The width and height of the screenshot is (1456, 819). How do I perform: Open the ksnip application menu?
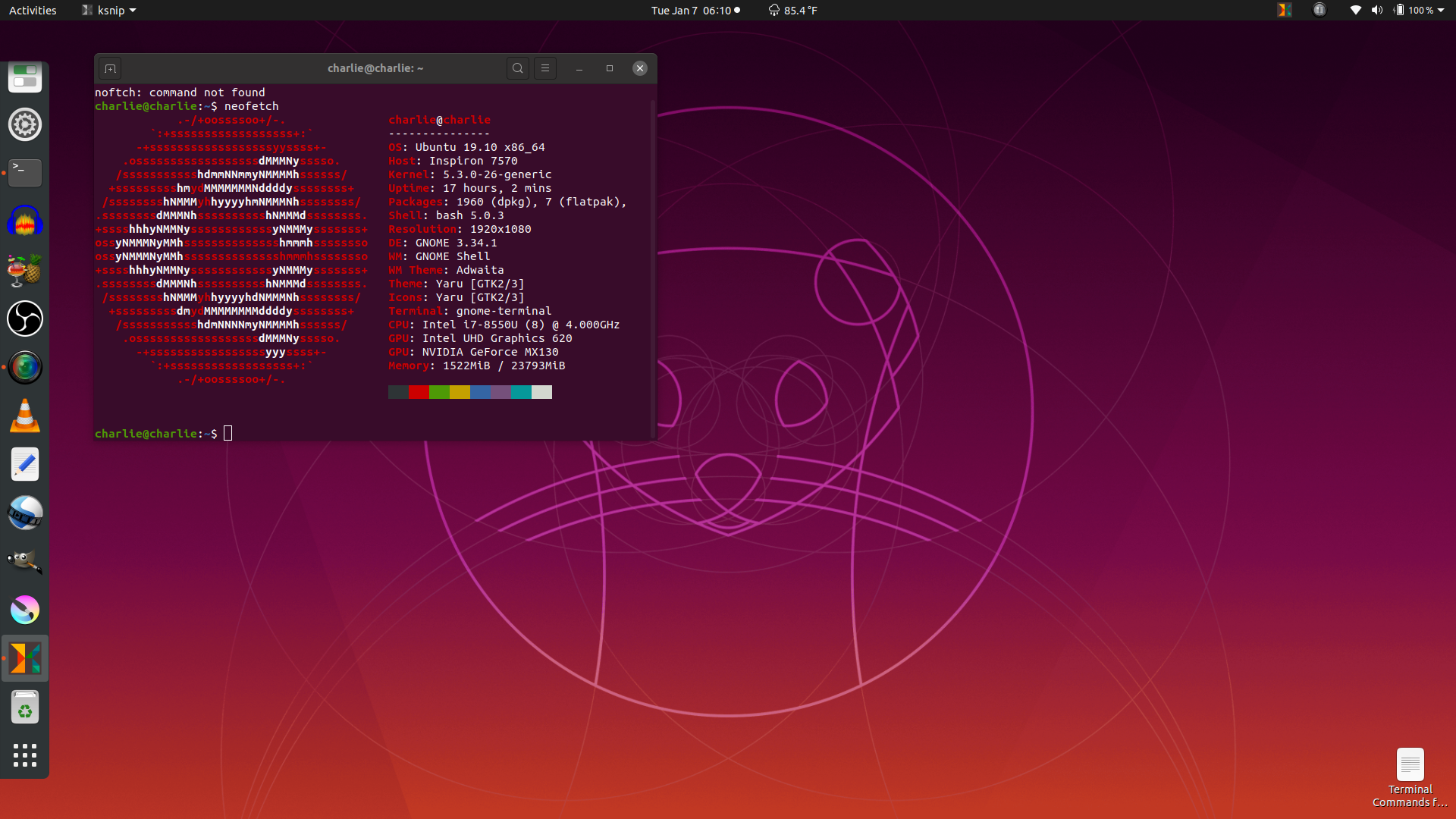[109, 10]
